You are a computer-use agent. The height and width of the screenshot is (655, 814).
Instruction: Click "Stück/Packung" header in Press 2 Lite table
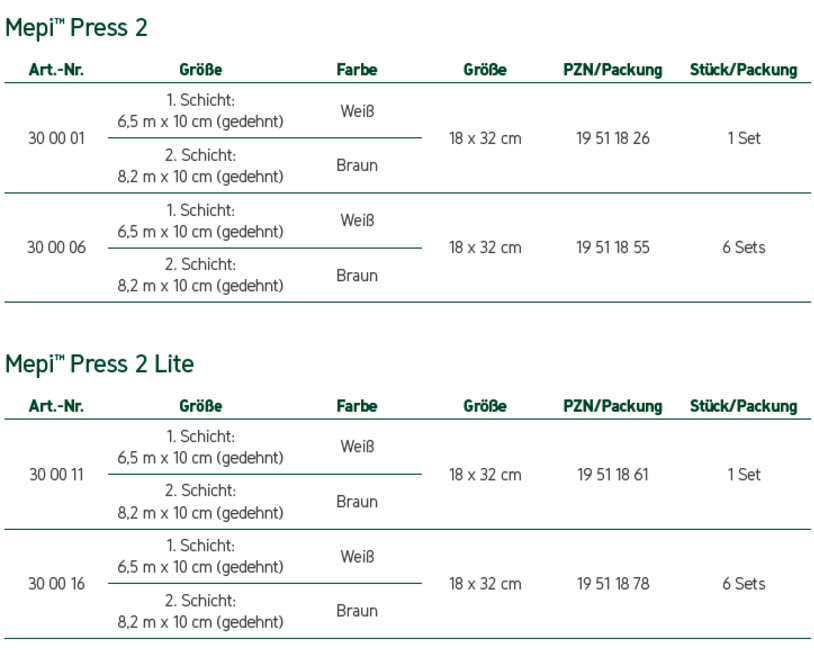[x=743, y=406]
